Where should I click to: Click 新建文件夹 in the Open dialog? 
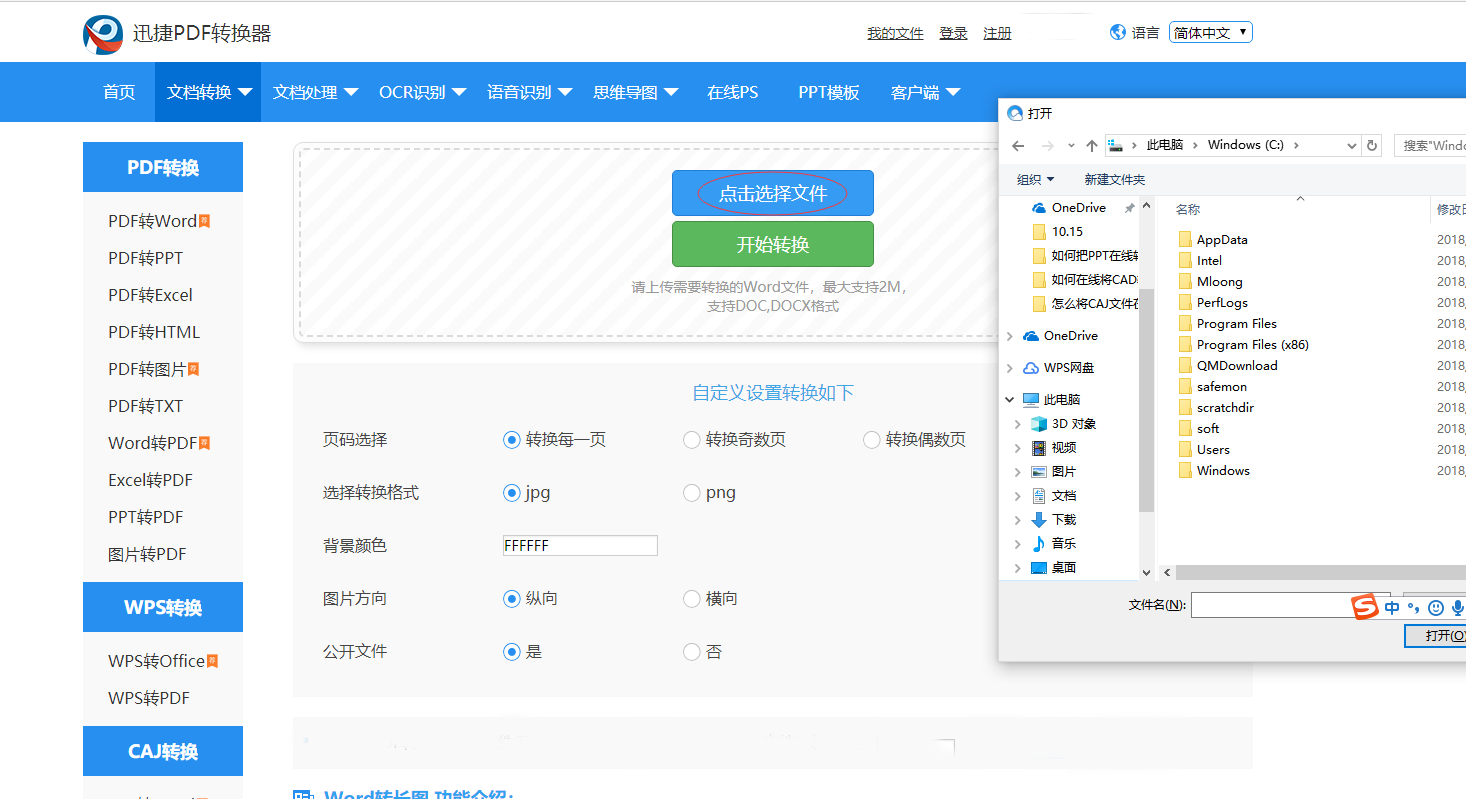[1114, 179]
